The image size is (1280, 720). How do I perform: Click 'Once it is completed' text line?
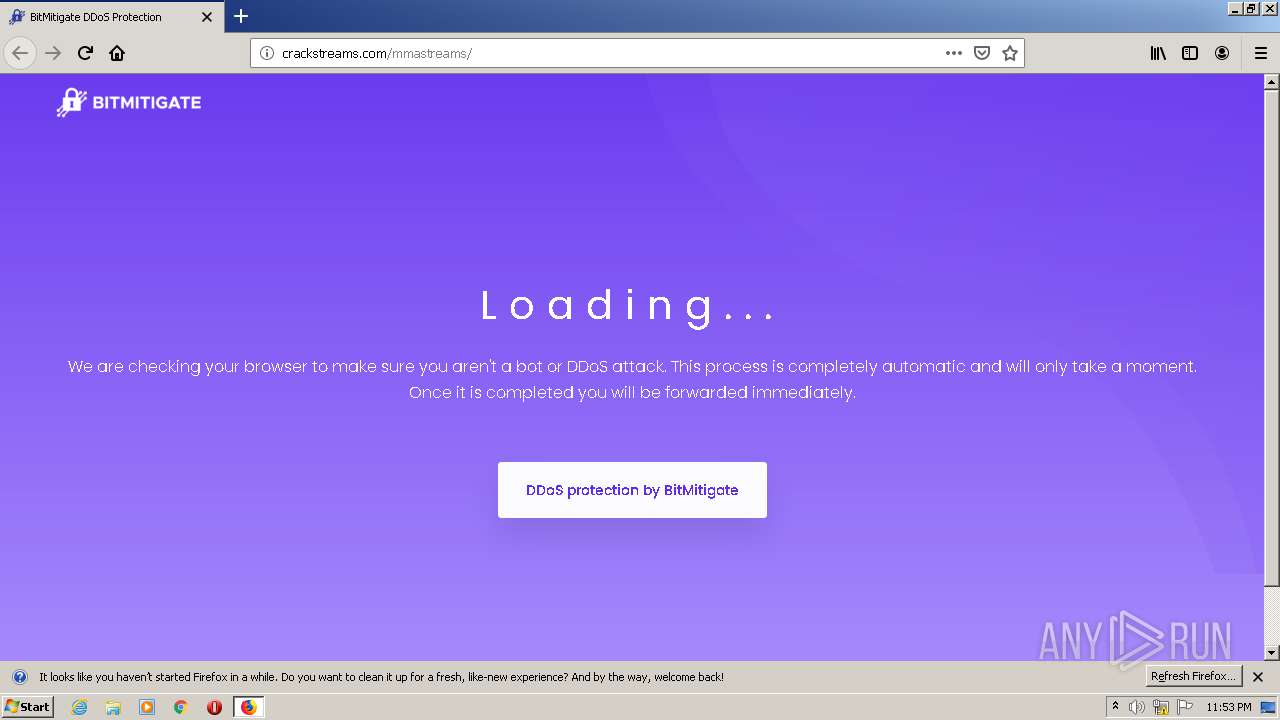pos(632,393)
